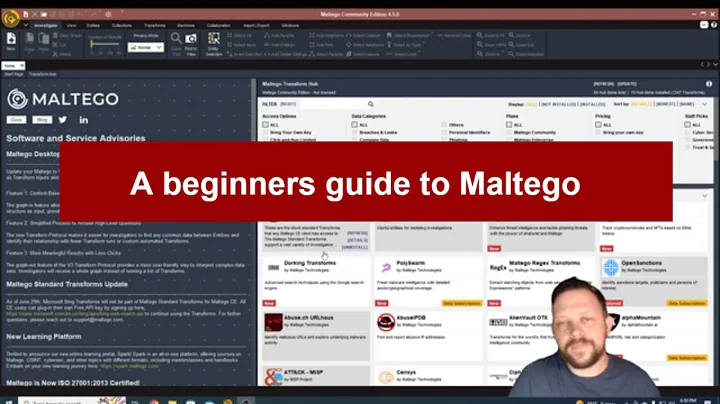Toggle Personal Identifiers data category
Image resolution: width=720 pixels, height=404 pixels.
point(444,132)
